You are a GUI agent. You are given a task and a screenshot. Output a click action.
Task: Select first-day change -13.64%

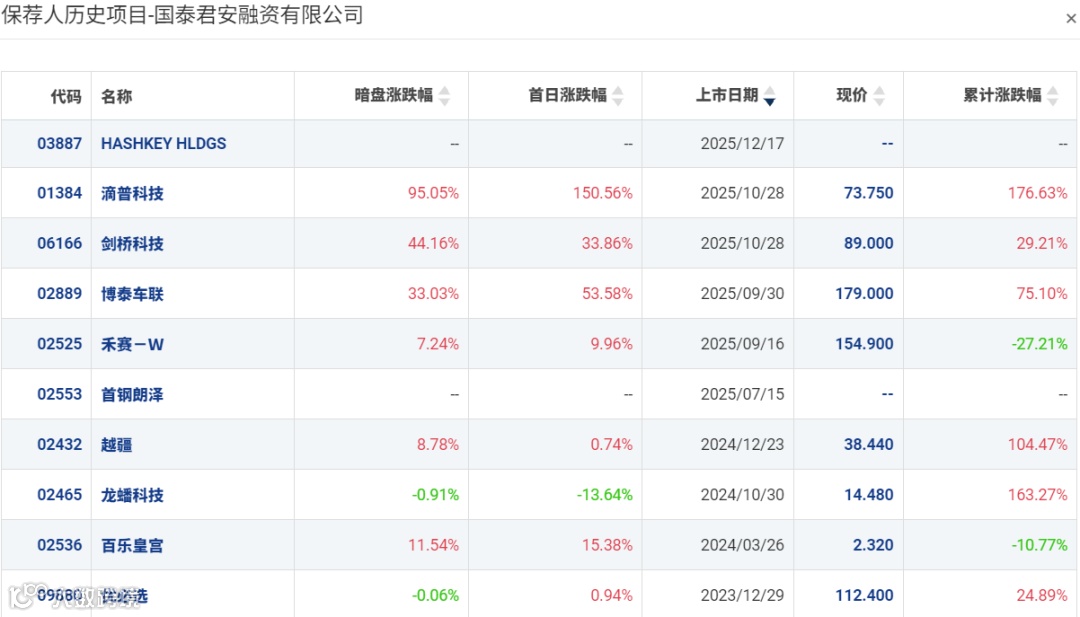tap(604, 494)
